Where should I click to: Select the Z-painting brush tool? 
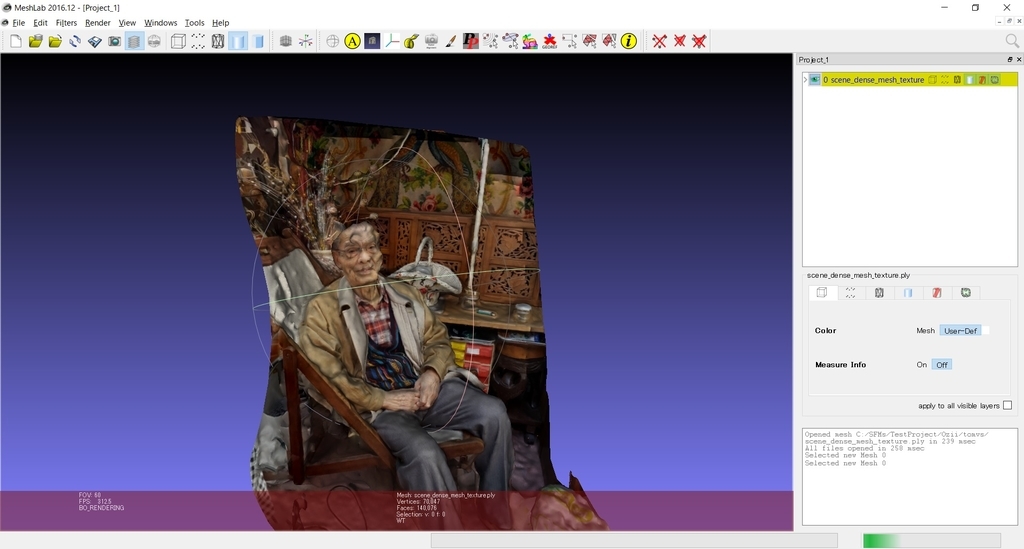pos(451,41)
